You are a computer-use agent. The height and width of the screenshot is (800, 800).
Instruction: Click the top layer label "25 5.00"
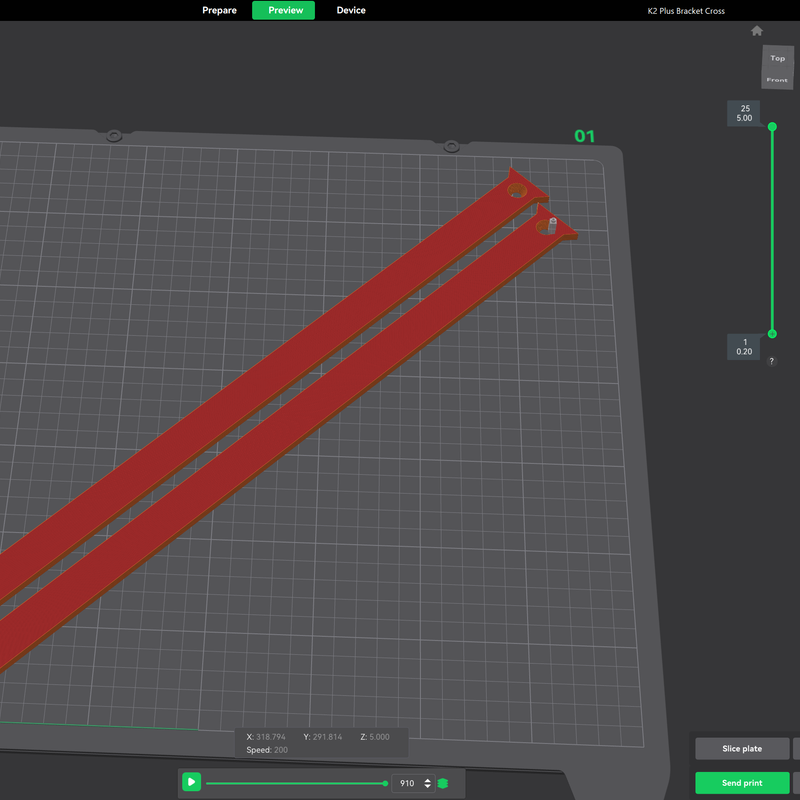click(x=744, y=113)
